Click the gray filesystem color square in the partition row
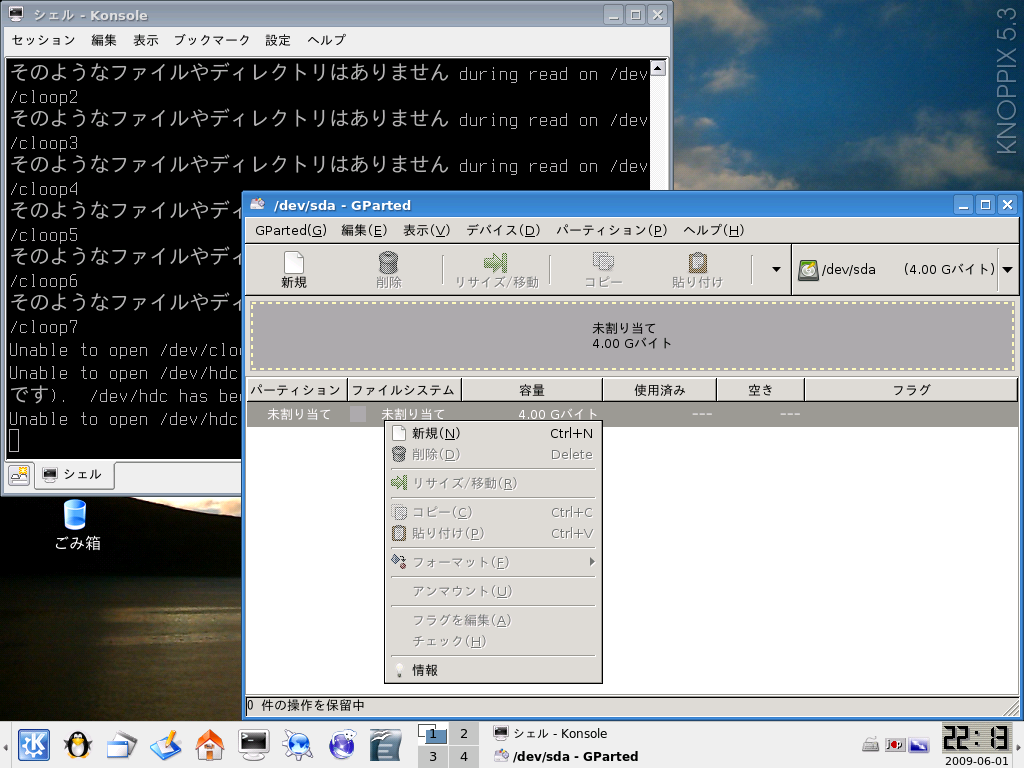 tap(358, 414)
